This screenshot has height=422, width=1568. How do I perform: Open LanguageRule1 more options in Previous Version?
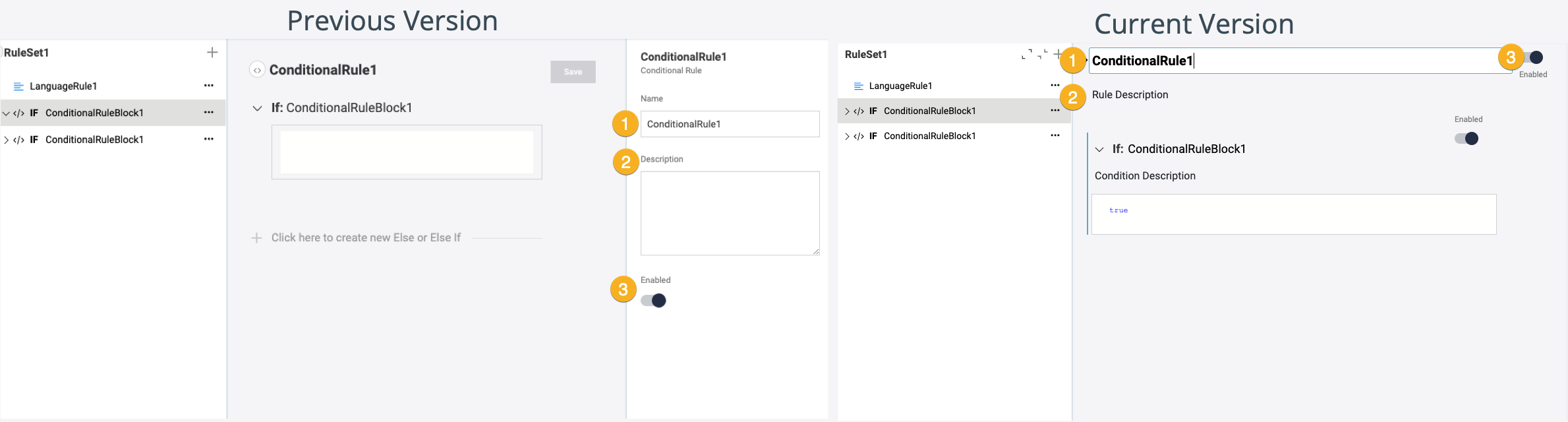tap(208, 86)
